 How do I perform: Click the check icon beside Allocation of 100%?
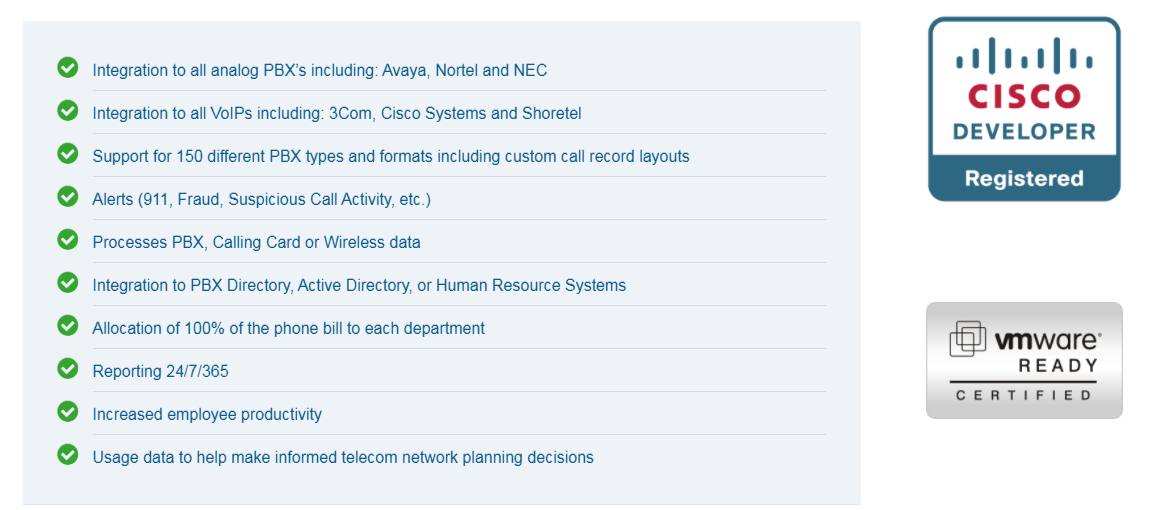[68, 326]
